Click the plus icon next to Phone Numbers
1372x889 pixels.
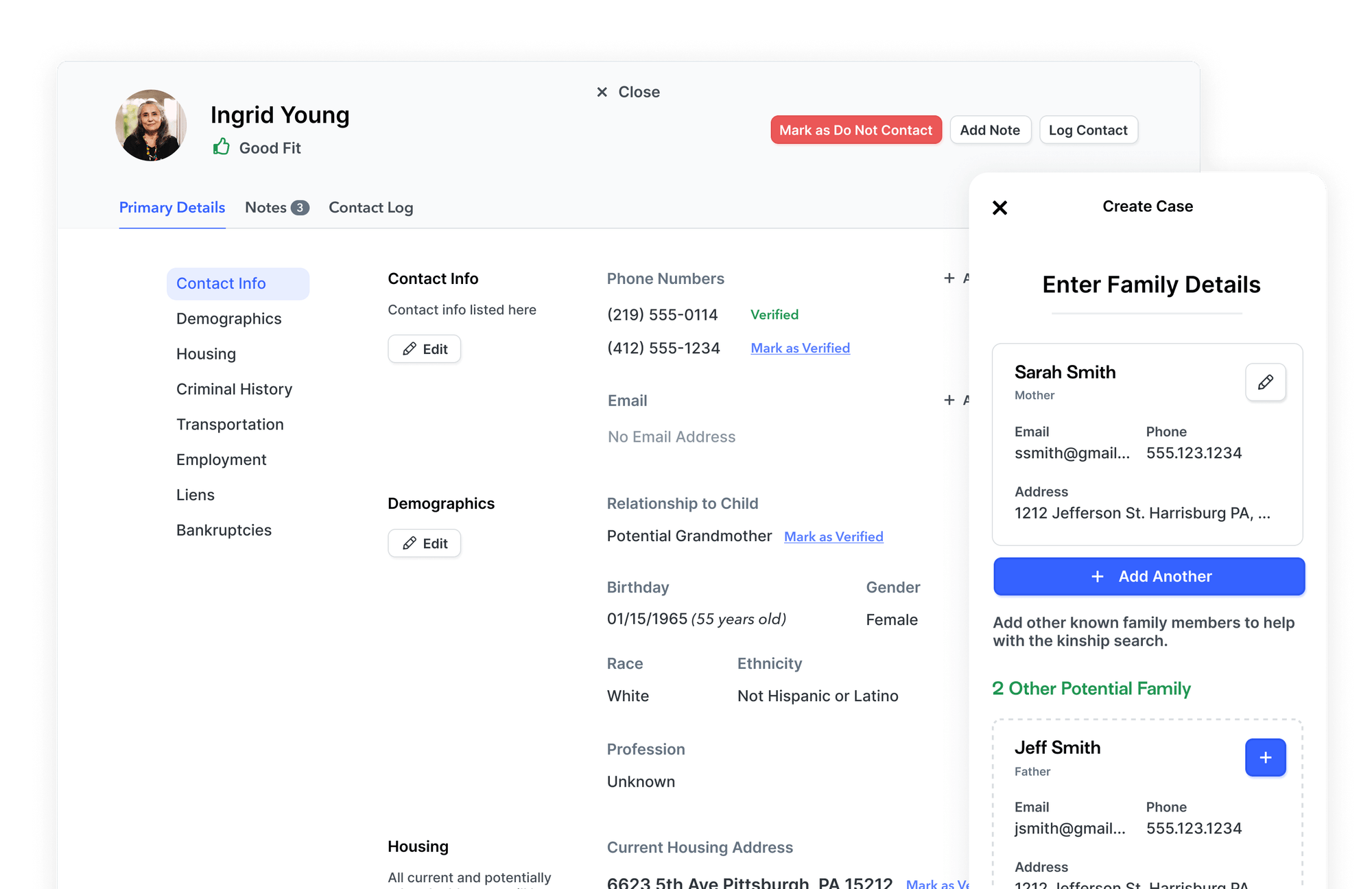[x=949, y=278]
